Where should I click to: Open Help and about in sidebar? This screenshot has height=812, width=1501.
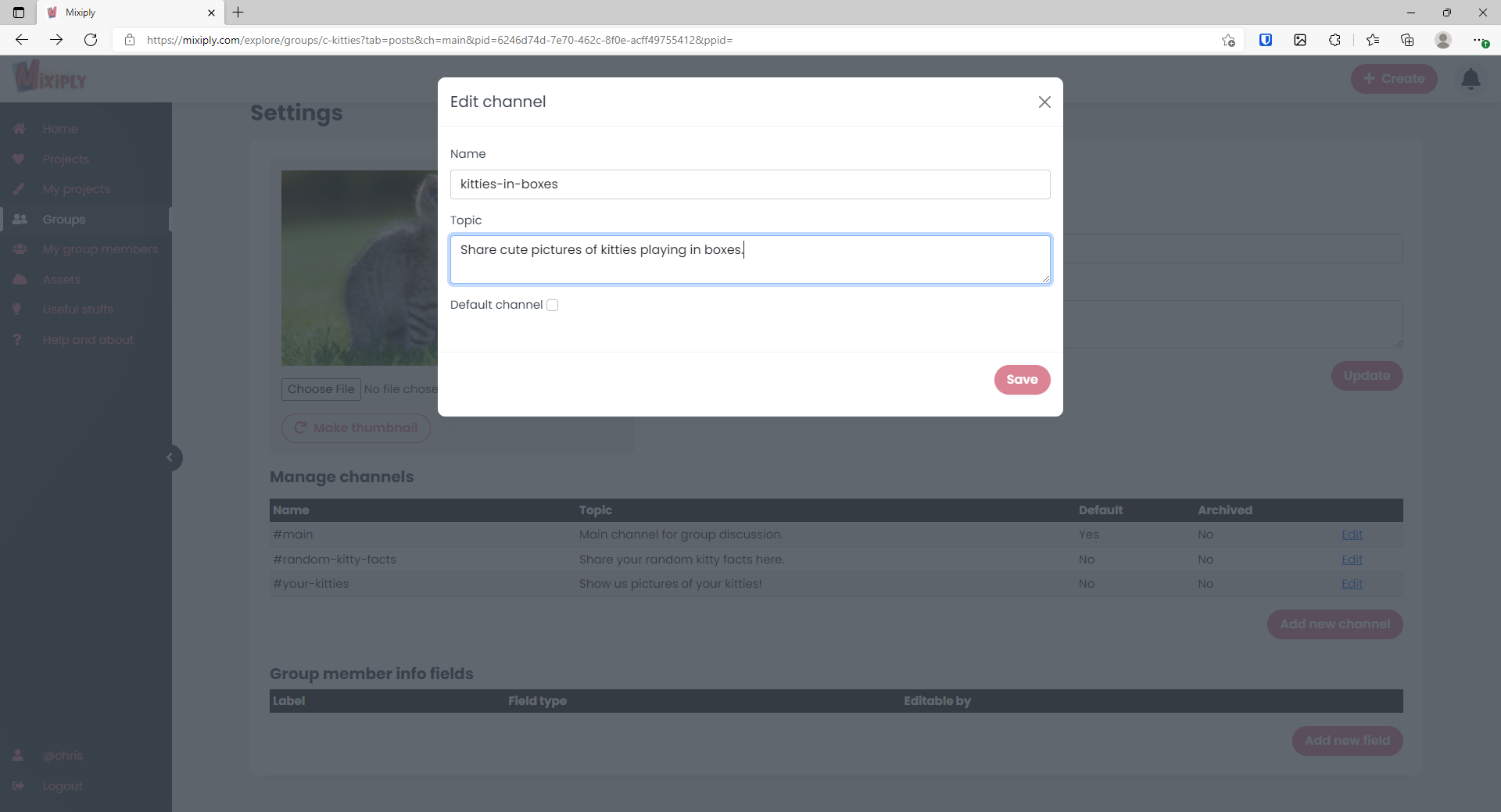[x=88, y=340]
